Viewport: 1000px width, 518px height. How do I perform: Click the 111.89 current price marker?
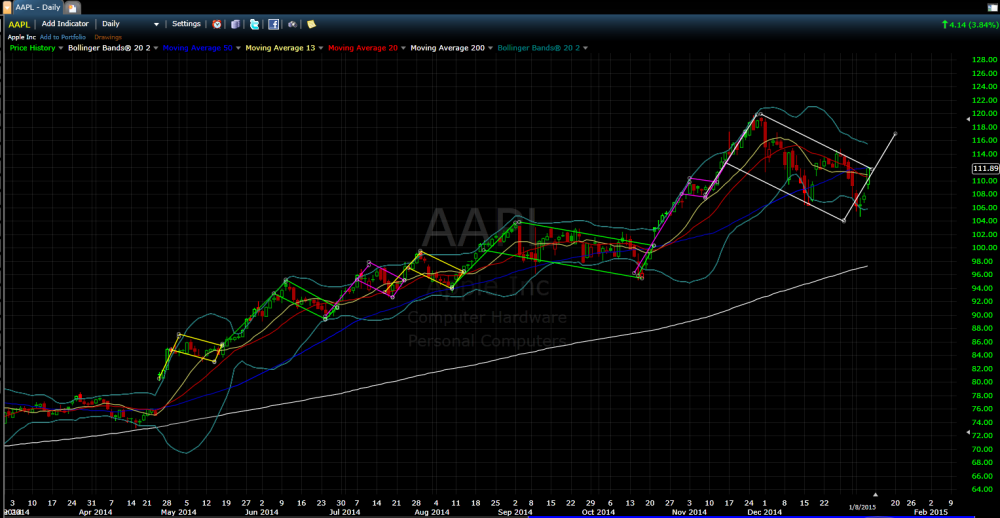point(984,169)
